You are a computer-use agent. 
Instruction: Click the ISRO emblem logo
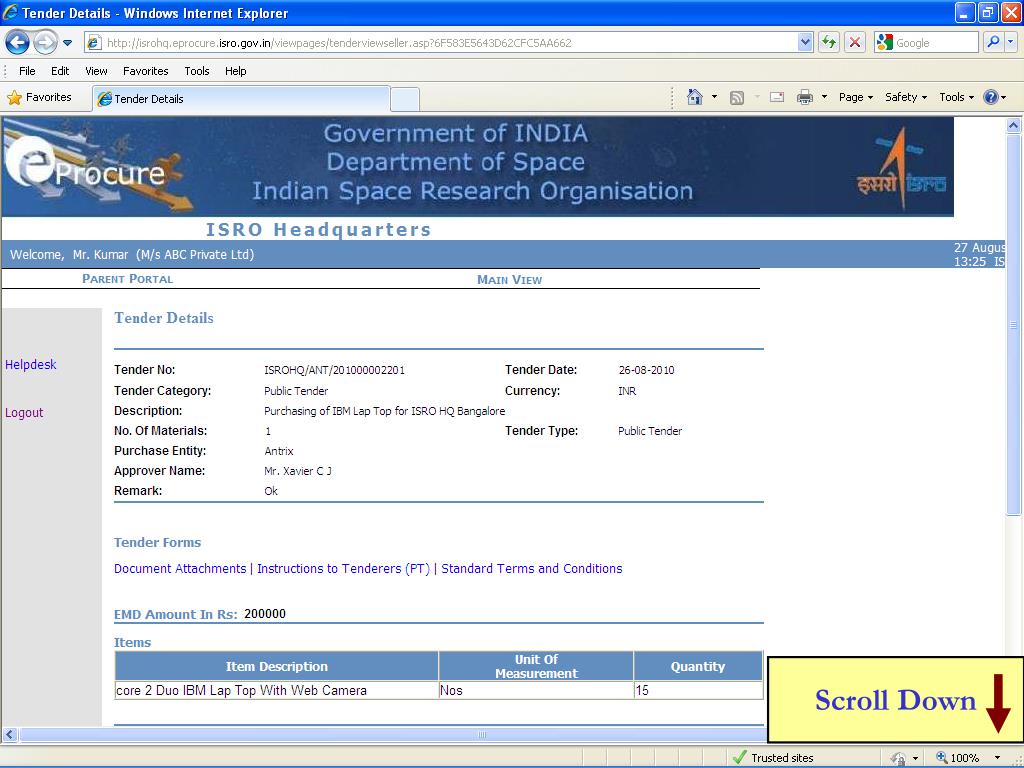pyautogui.click(x=902, y=168)
